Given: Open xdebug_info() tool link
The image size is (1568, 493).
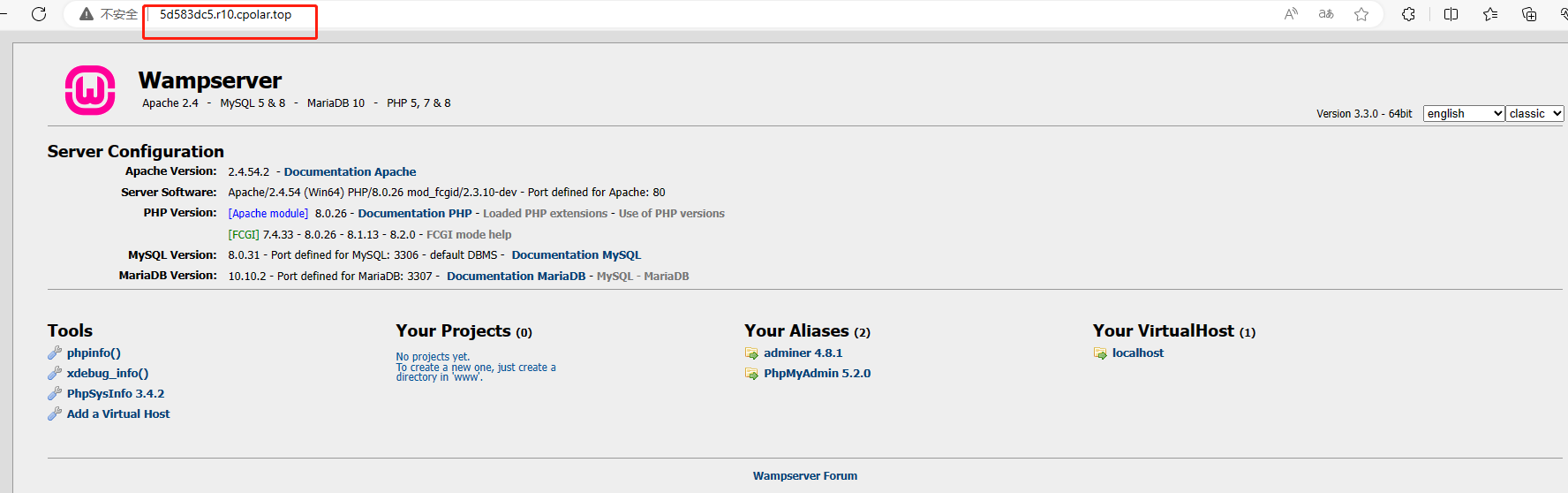Looking at the screenshot, I should [x=108, y=373].
